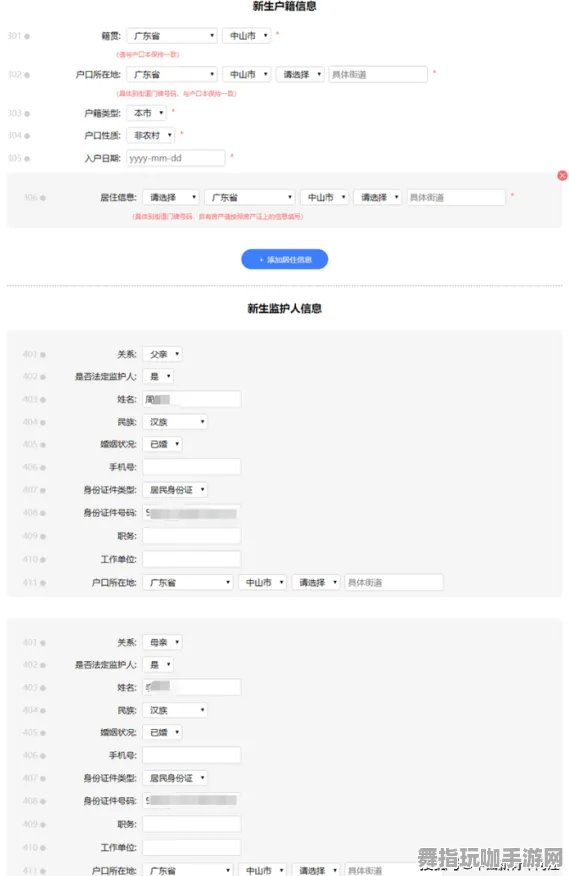Open 身份证件类型 dropdown in 父亲 block
The width and height of the screenshot is (569, 876).
(x=175, y=490)
